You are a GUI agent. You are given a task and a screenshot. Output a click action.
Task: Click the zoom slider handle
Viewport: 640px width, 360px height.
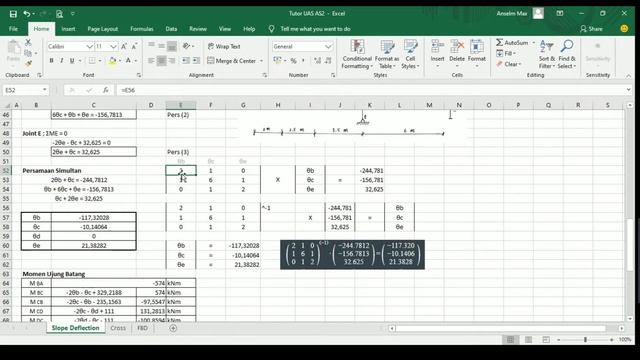coord(585,340)
